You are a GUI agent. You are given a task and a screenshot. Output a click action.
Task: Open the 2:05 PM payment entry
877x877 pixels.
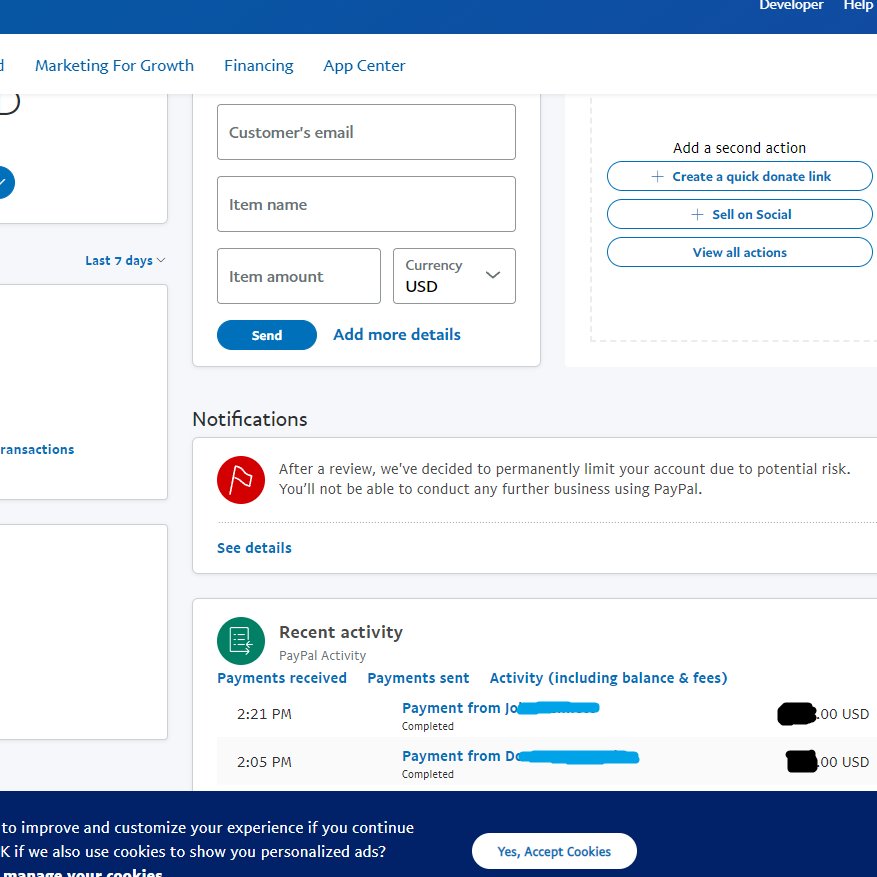546,762
